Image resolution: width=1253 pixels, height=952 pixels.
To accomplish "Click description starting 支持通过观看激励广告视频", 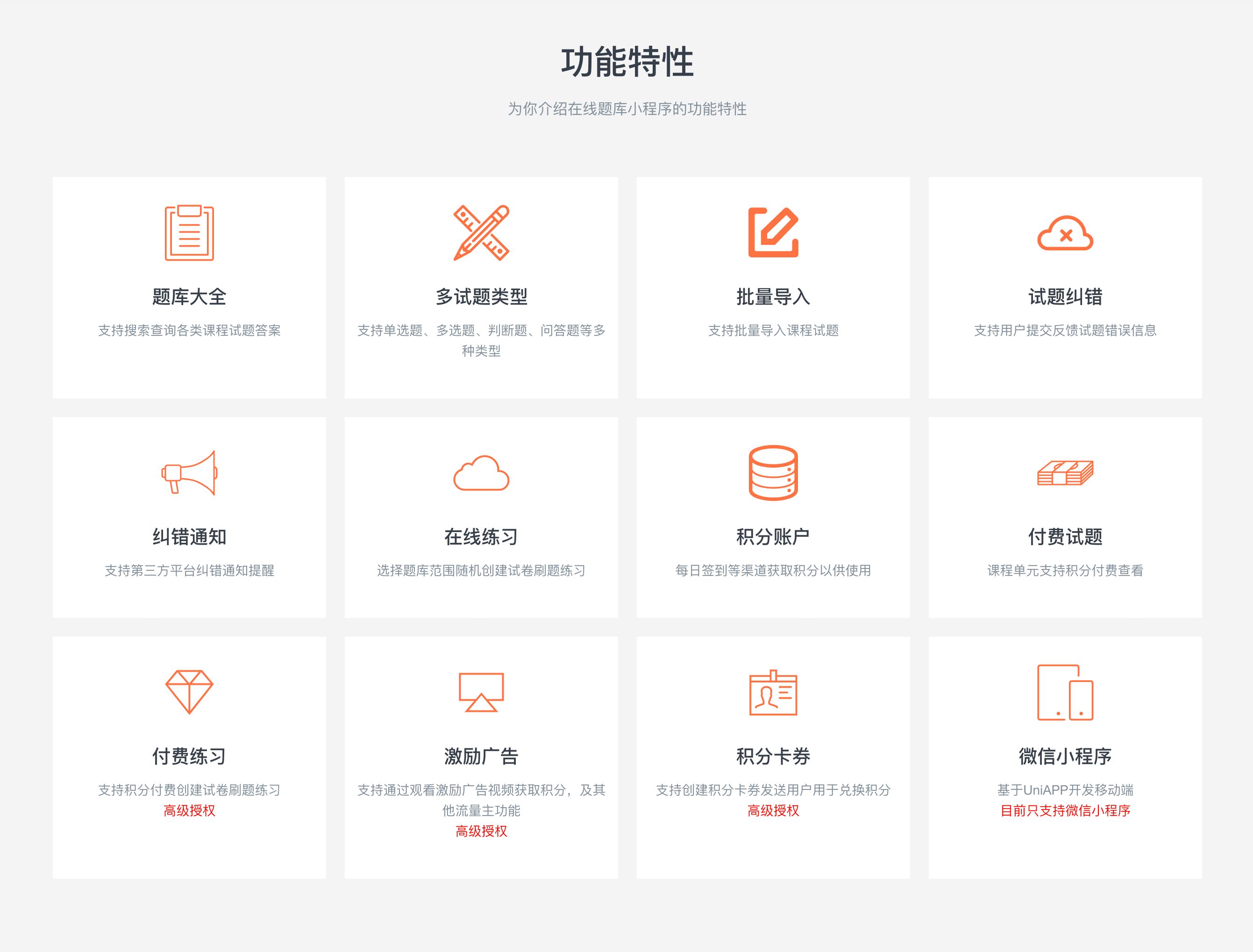I will pyautogui.click(x=481, y=800).
